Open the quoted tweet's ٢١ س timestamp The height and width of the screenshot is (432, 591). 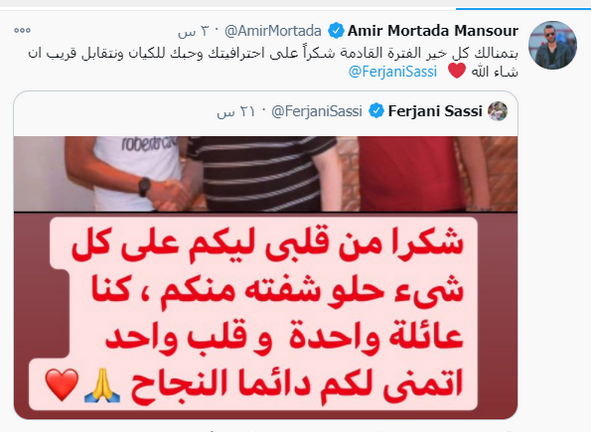click(236, 112)
